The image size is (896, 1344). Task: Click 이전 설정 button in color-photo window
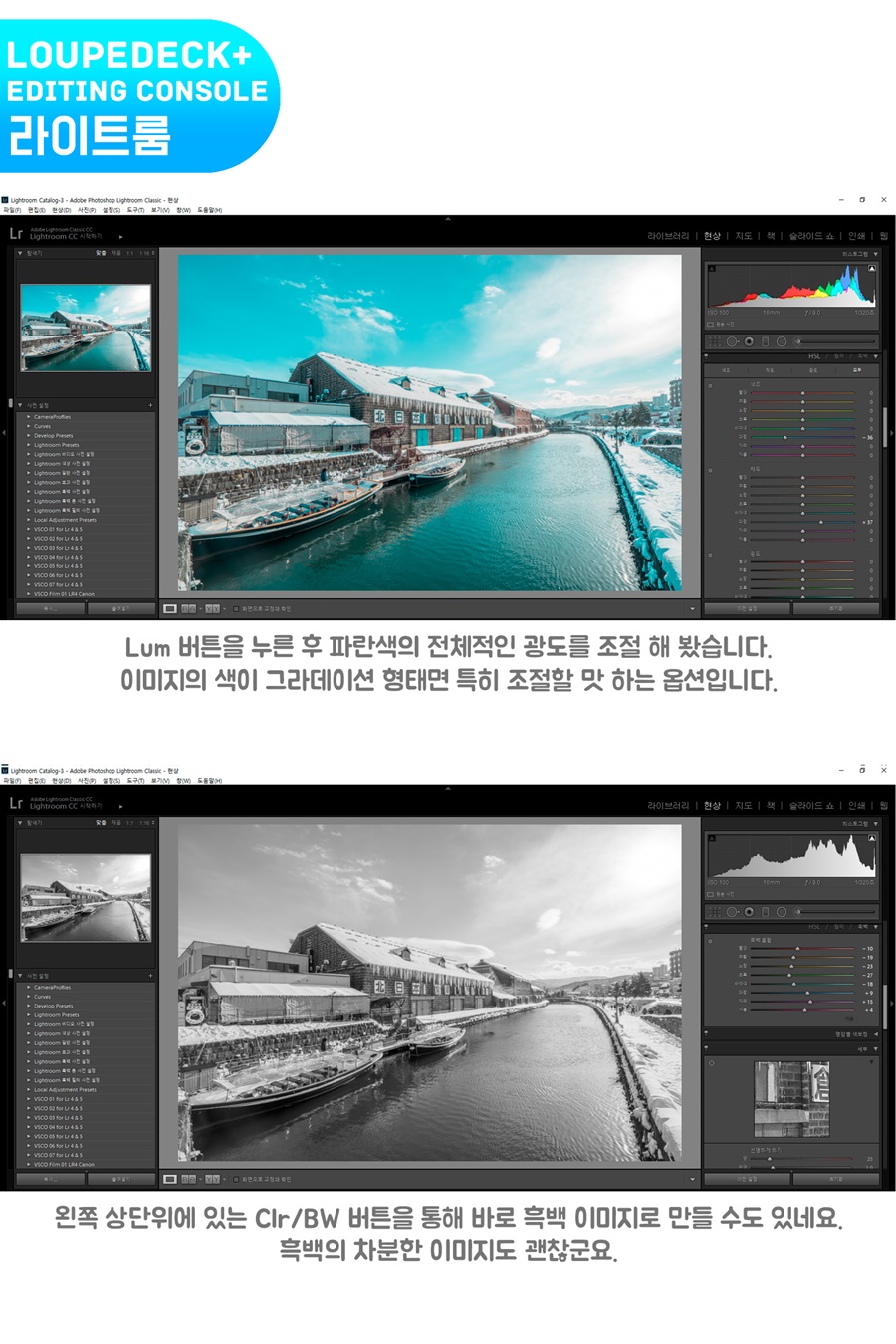(747, 608)
